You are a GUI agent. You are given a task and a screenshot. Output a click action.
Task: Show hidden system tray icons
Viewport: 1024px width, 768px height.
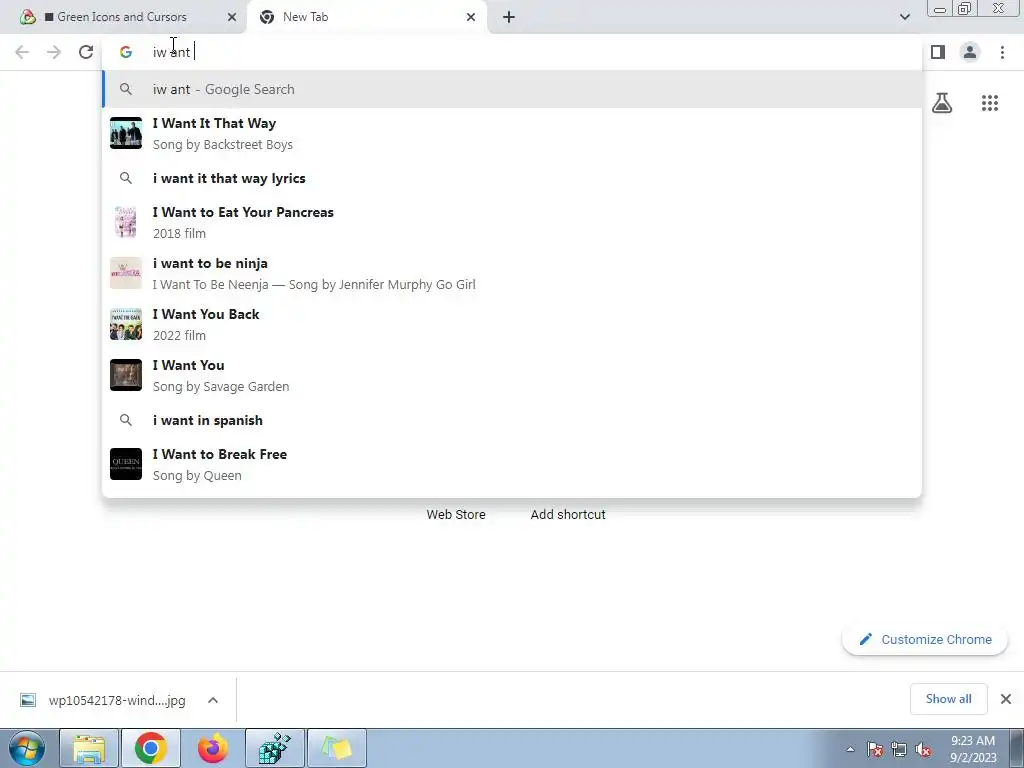850,749
